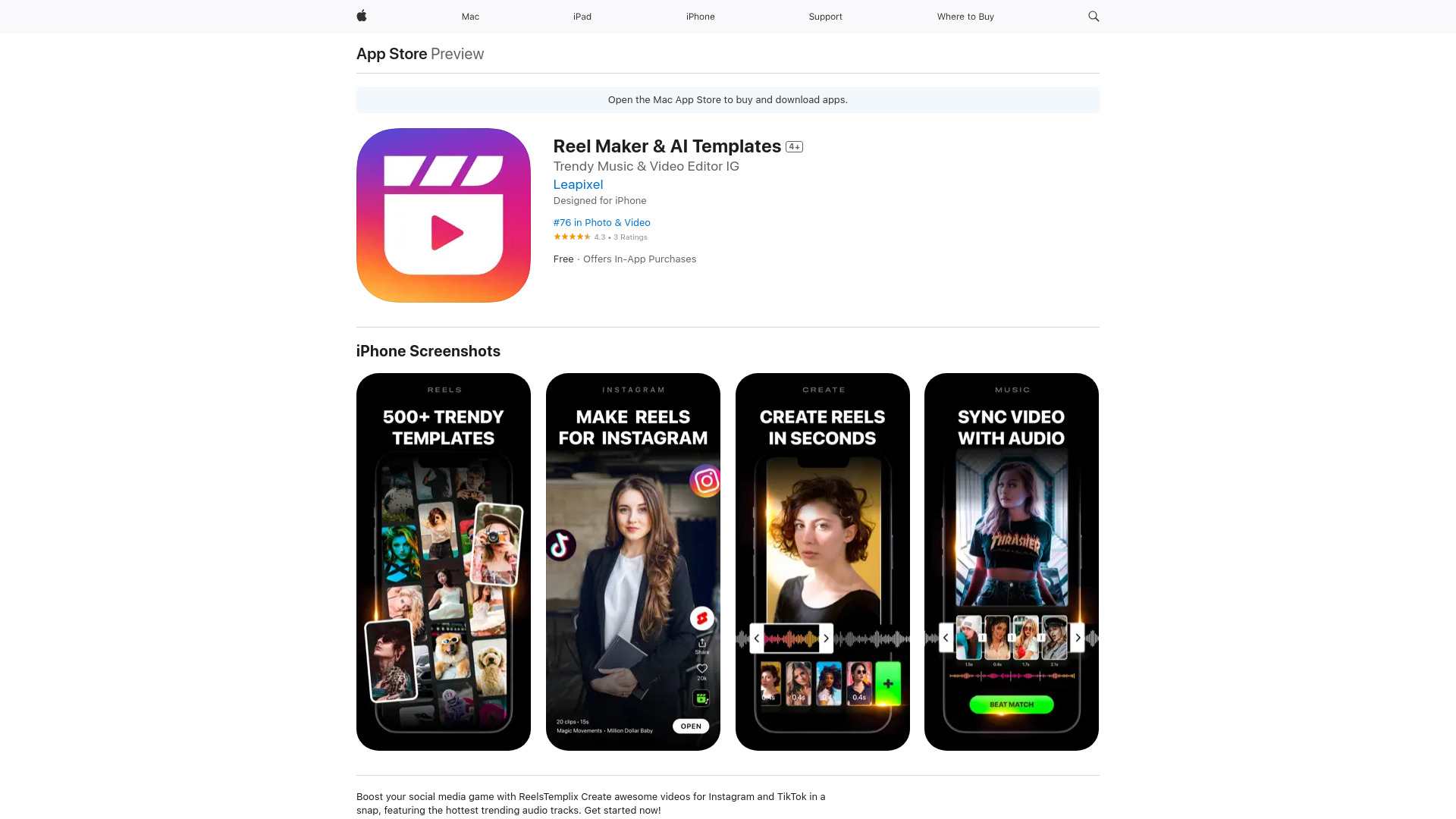Expand the Mac navigation menu item
Screen dimensions: 1456x819
click(470, 16)
